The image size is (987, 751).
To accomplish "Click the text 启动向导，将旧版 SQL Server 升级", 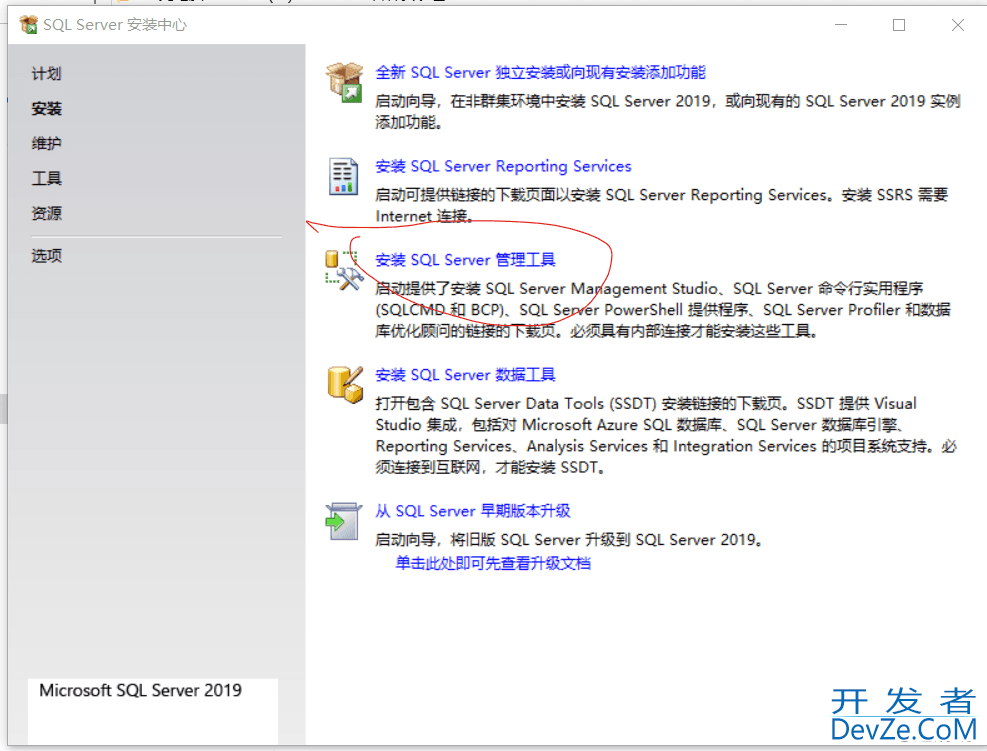I will pos(569,539).
